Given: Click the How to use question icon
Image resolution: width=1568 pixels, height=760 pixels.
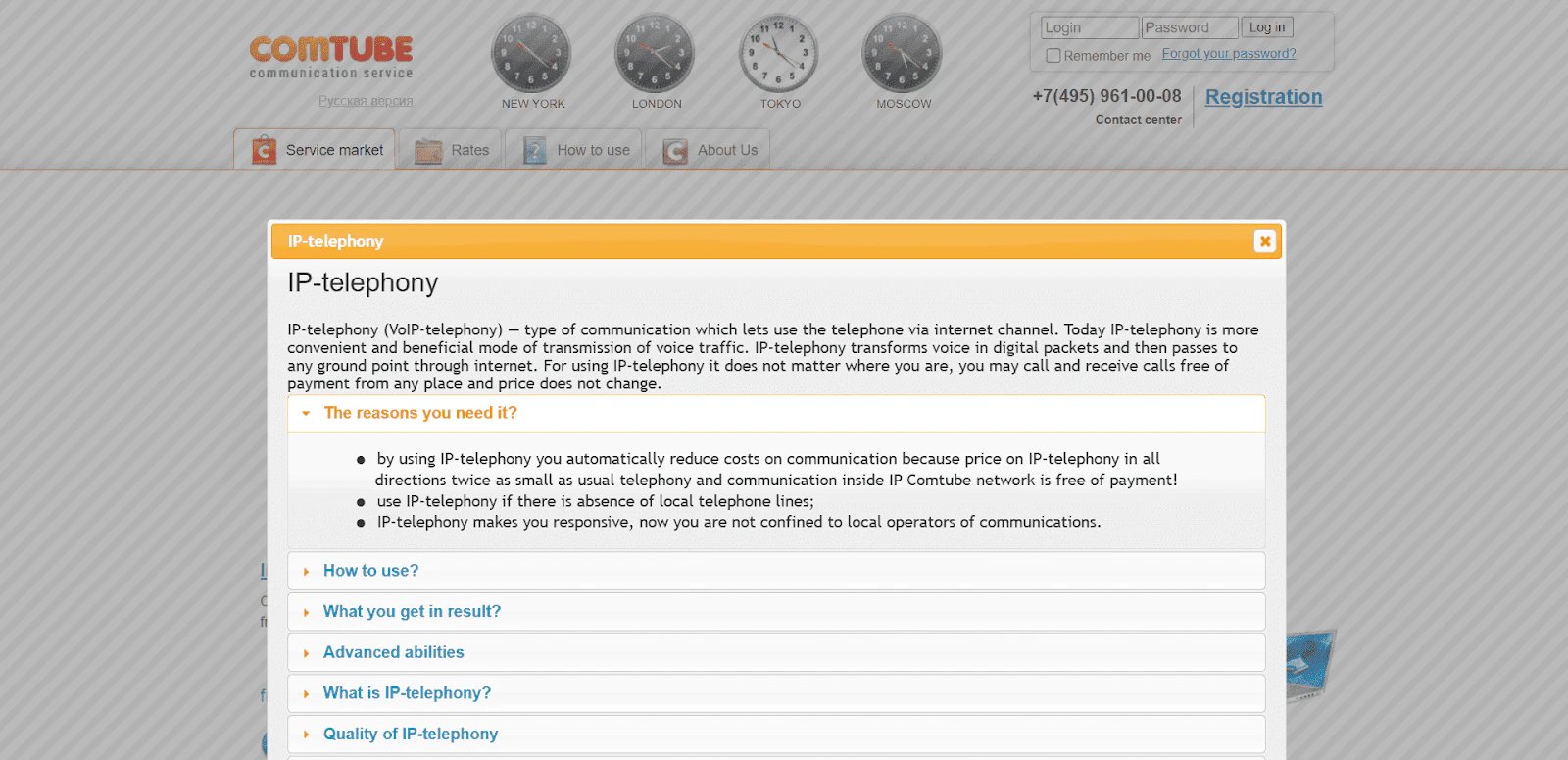Looking at the screenshot, I should tap(534, 151).
